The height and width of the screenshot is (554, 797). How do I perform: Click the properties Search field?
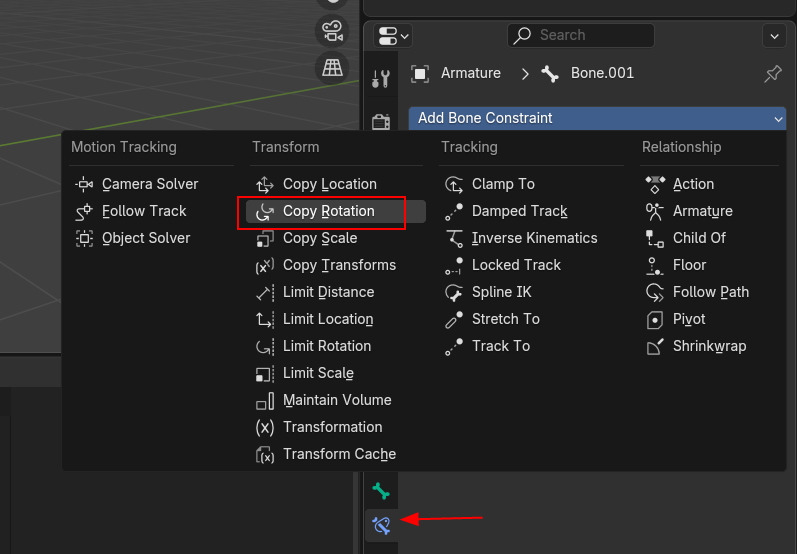click(580, 35)
